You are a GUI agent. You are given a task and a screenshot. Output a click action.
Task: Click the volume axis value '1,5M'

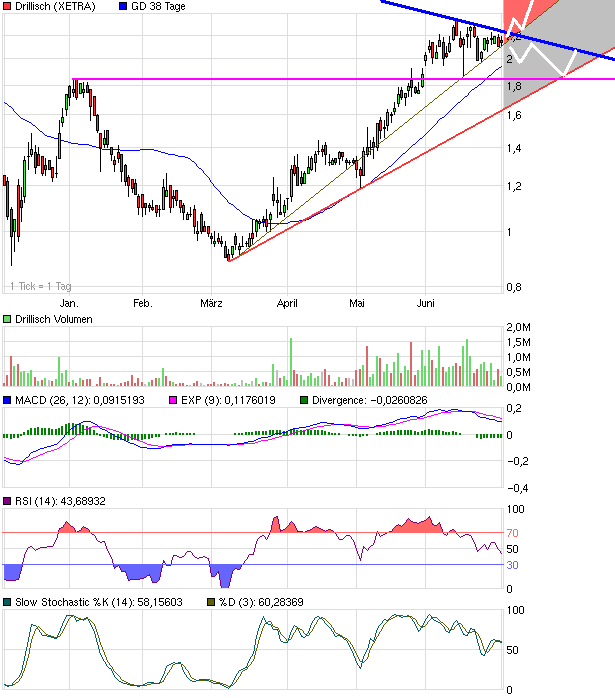click(518, 343)
